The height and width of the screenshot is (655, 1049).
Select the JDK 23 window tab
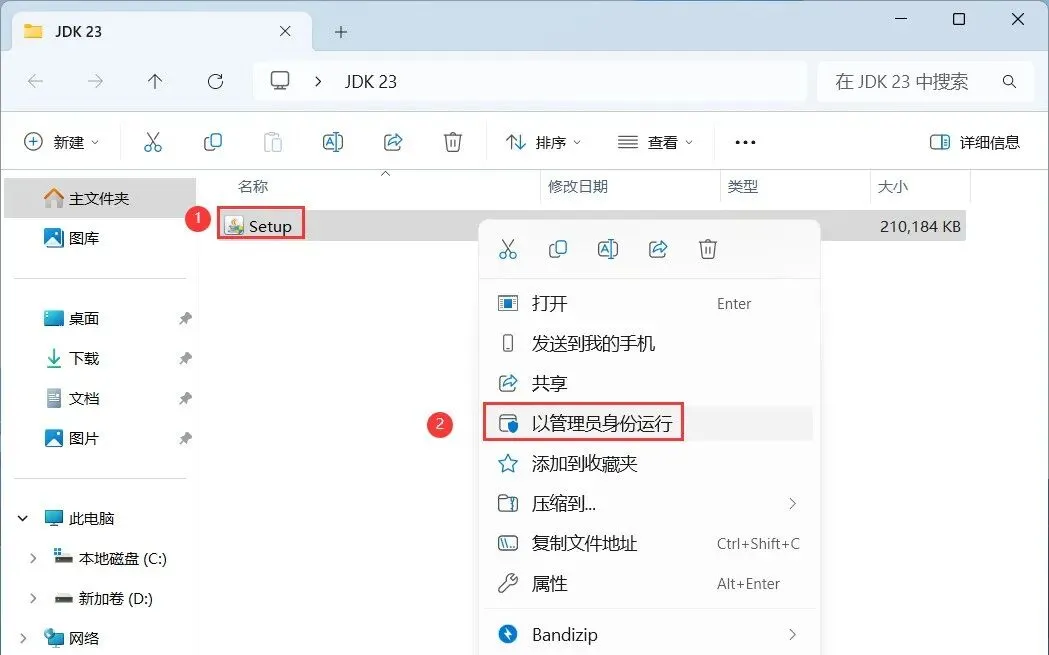coord(162,31)
